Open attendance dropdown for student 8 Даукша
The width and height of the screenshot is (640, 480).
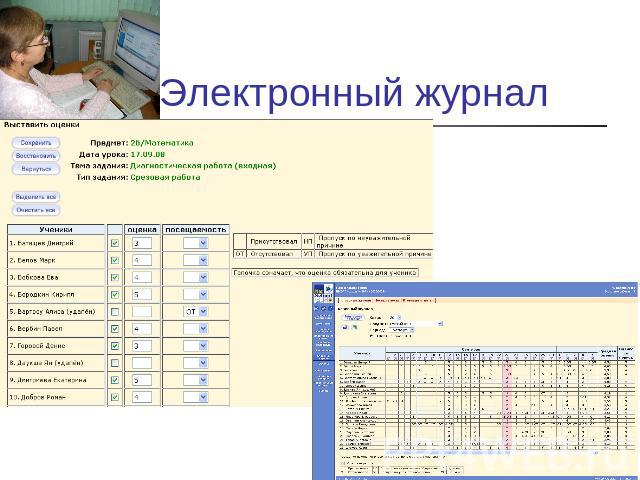coord(196,363)
